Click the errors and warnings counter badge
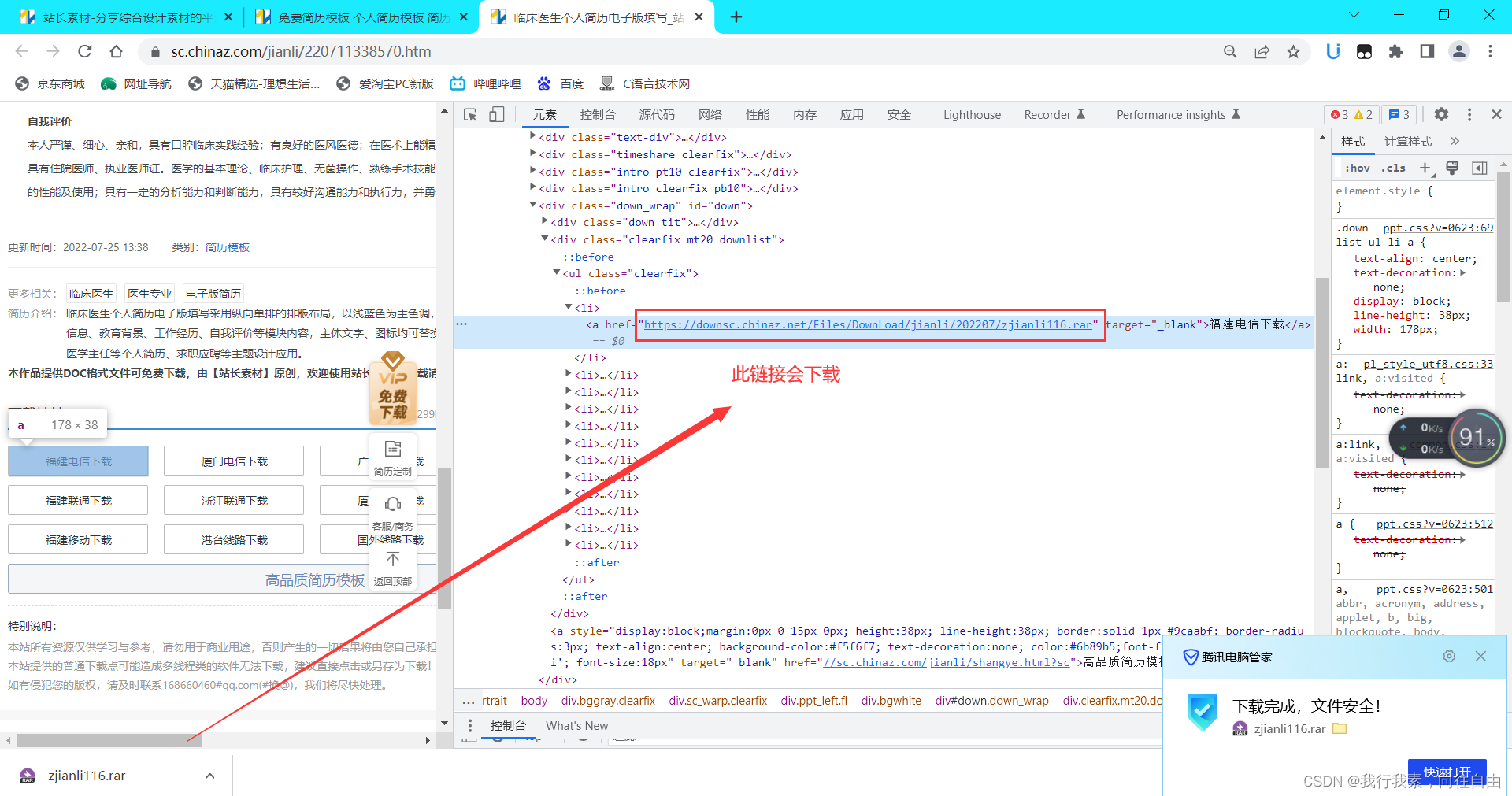This screenshot has width=1512, height=796. [1351, 115]
